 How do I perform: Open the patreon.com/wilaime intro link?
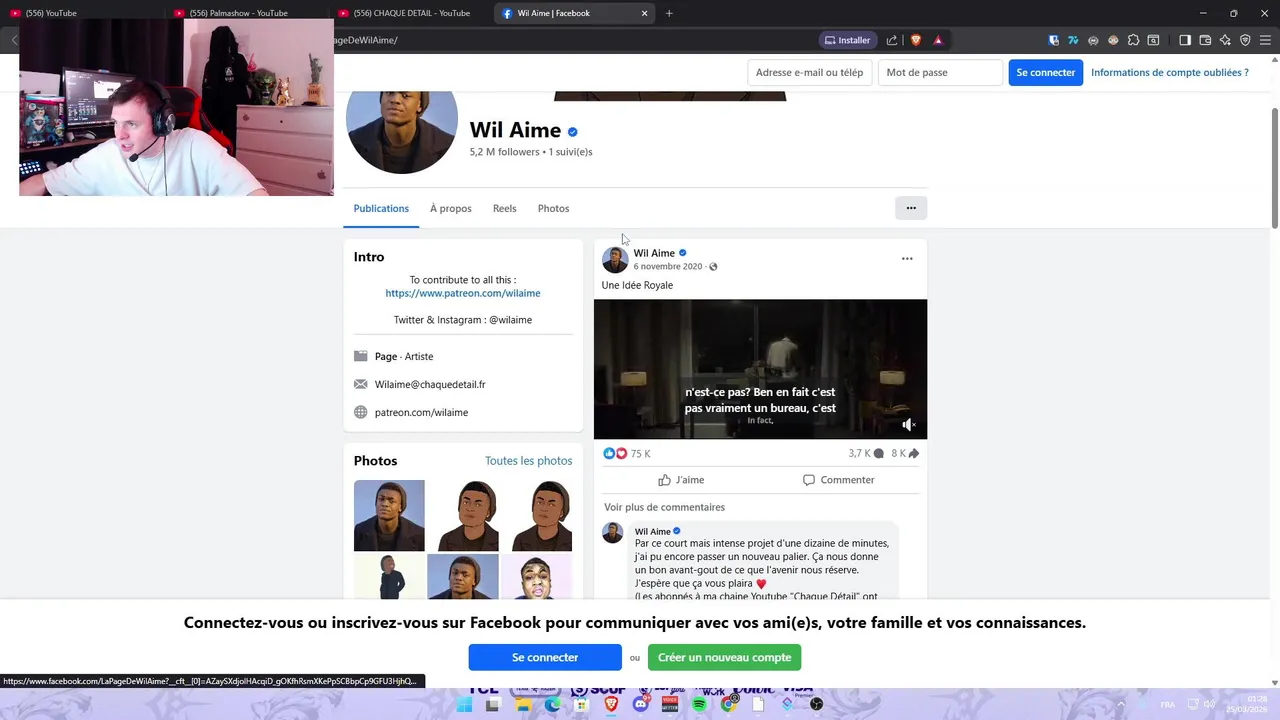[463, 293]
